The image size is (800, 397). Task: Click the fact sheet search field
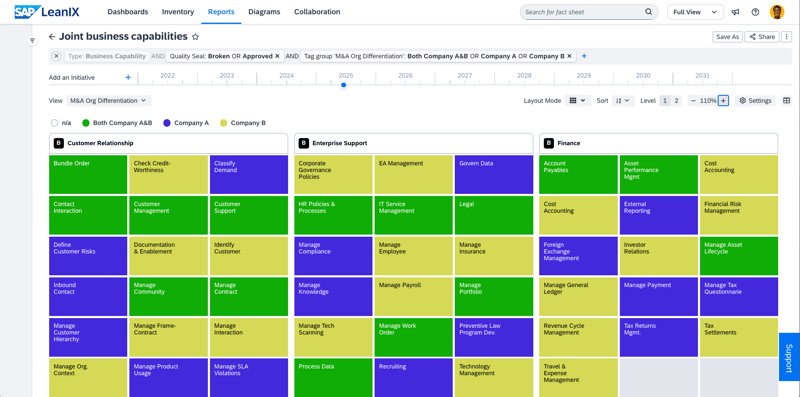click(589, 12)
